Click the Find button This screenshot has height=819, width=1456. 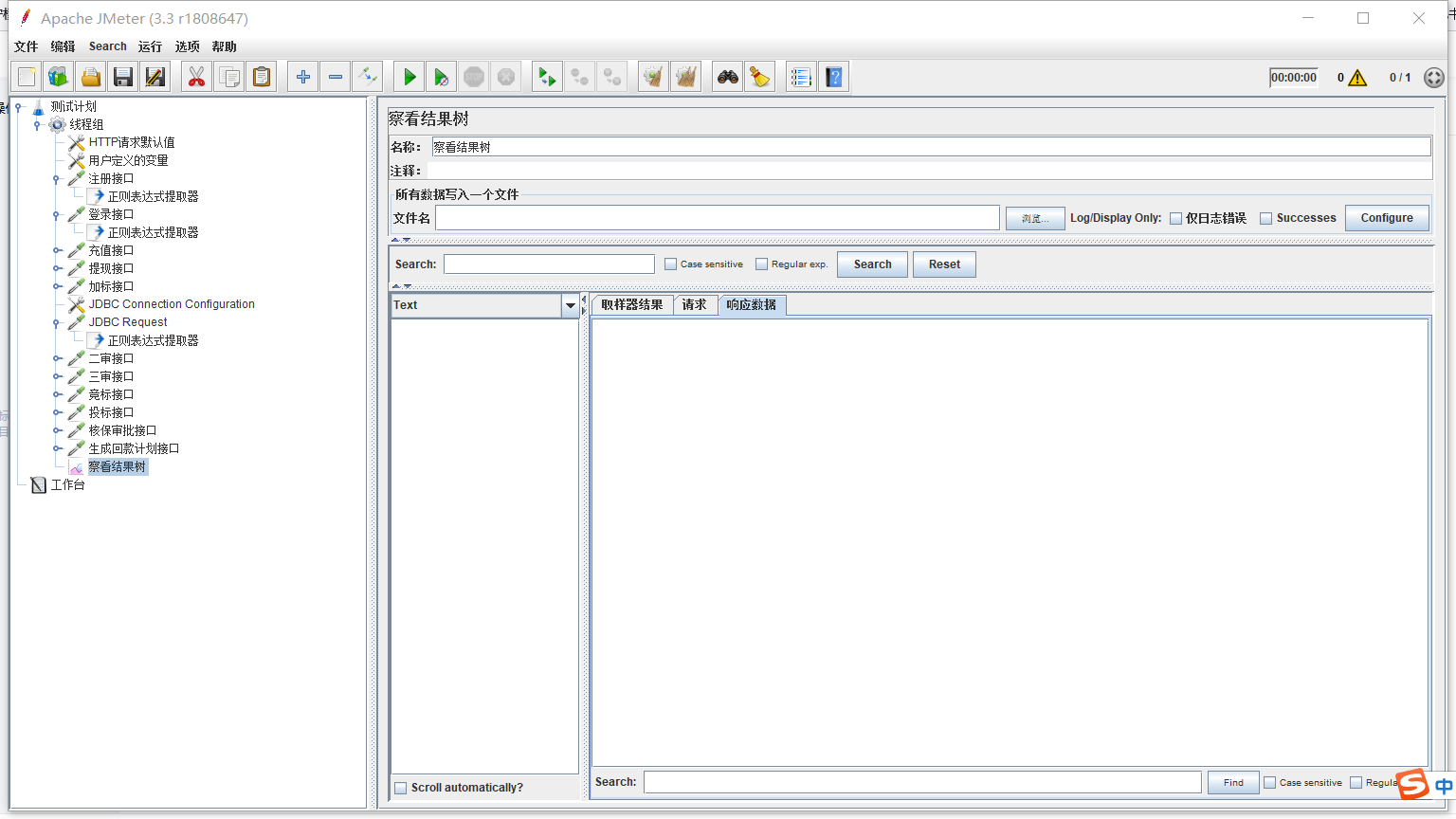click(x=1233, y=782)
